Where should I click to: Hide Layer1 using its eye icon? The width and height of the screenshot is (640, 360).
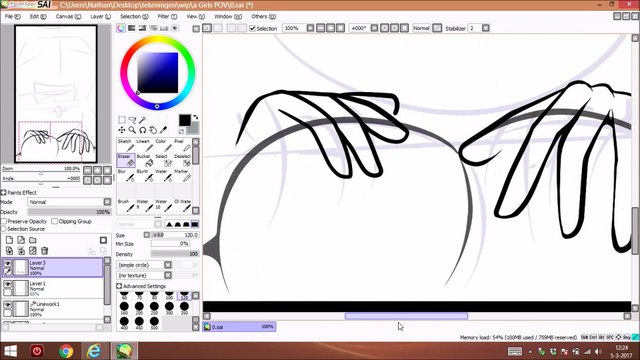7,284
